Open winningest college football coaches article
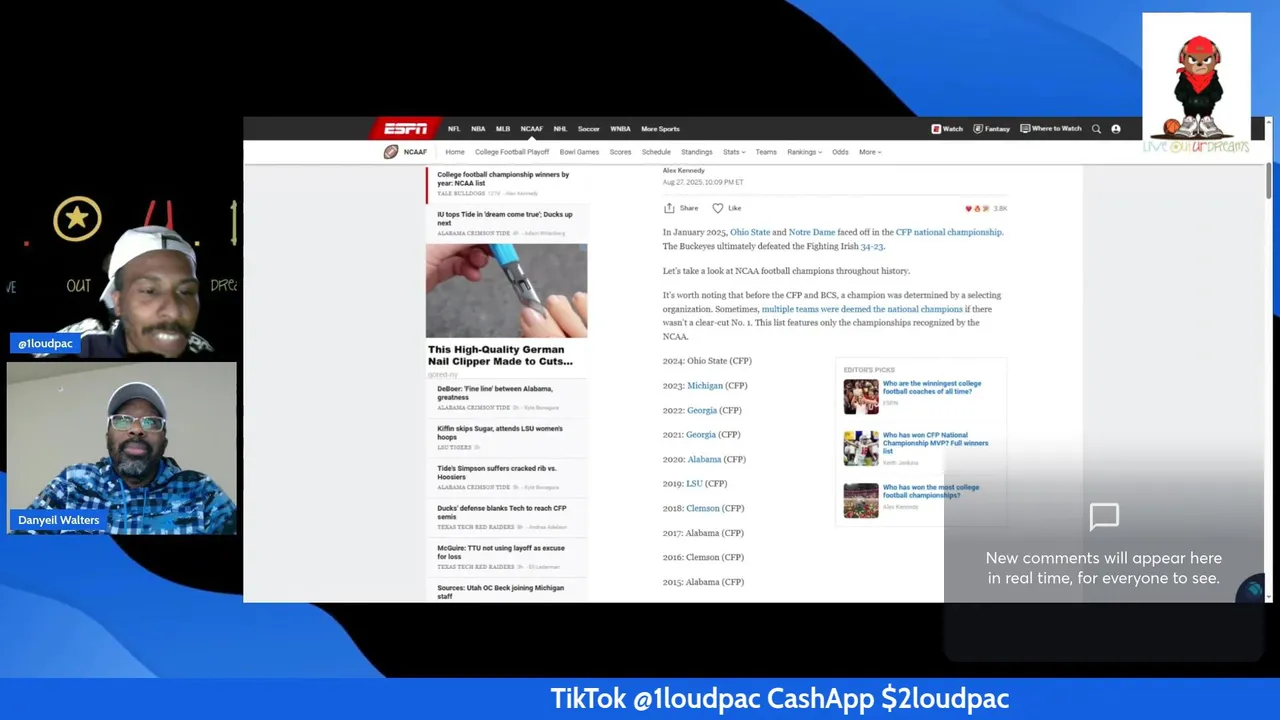 coord(932,387)
